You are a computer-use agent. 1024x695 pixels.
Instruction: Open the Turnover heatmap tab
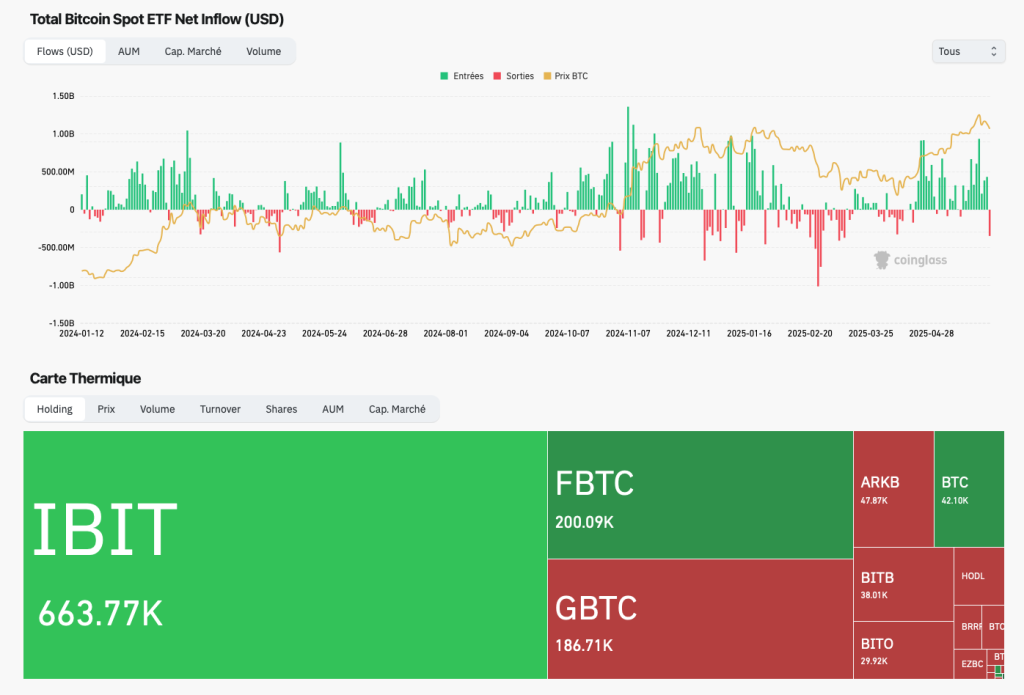(x=220, y=410)
